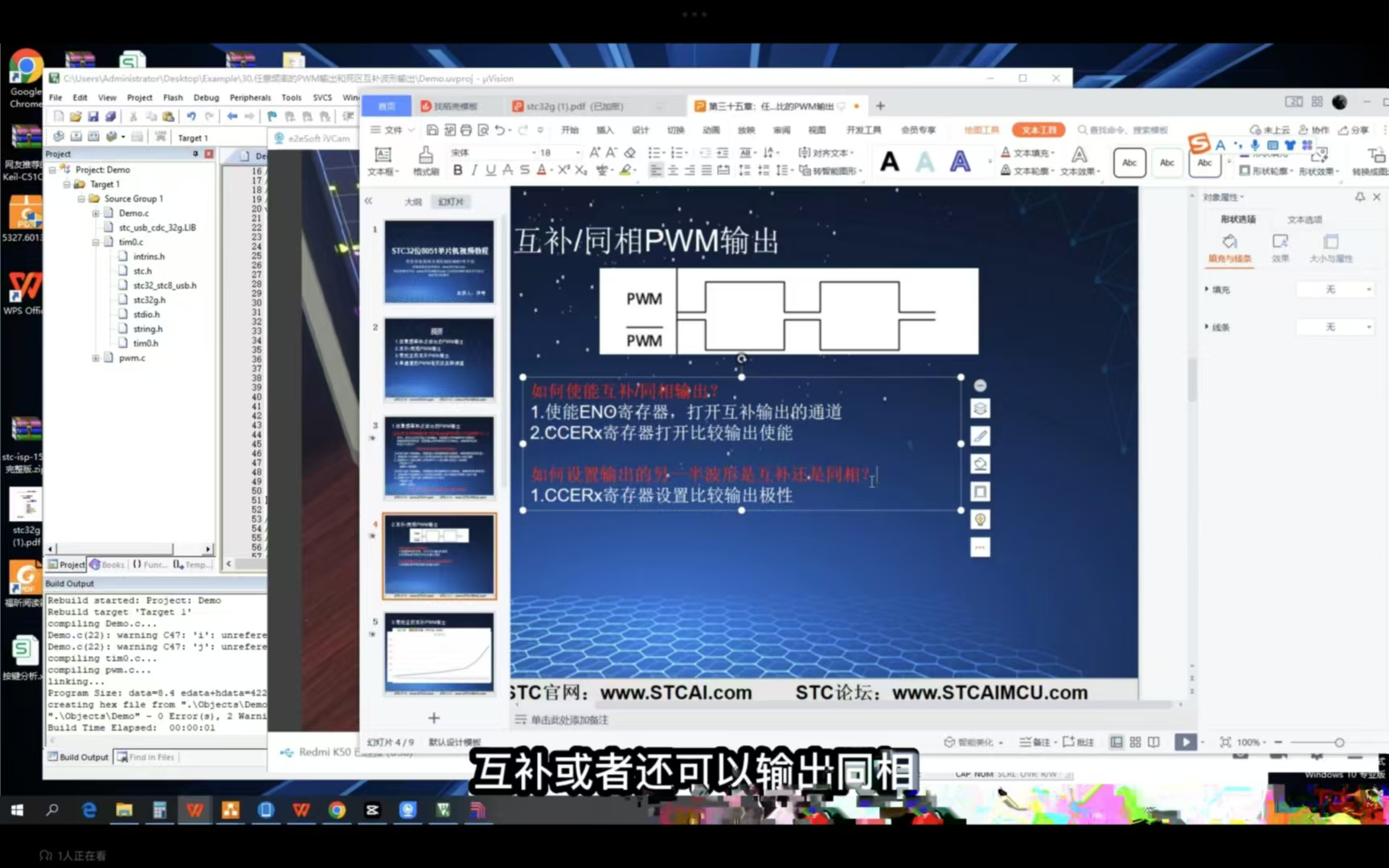Viewport: 1389px width, 868px height.
Task: Switch to normal view in status bar
Action: 1117,742
